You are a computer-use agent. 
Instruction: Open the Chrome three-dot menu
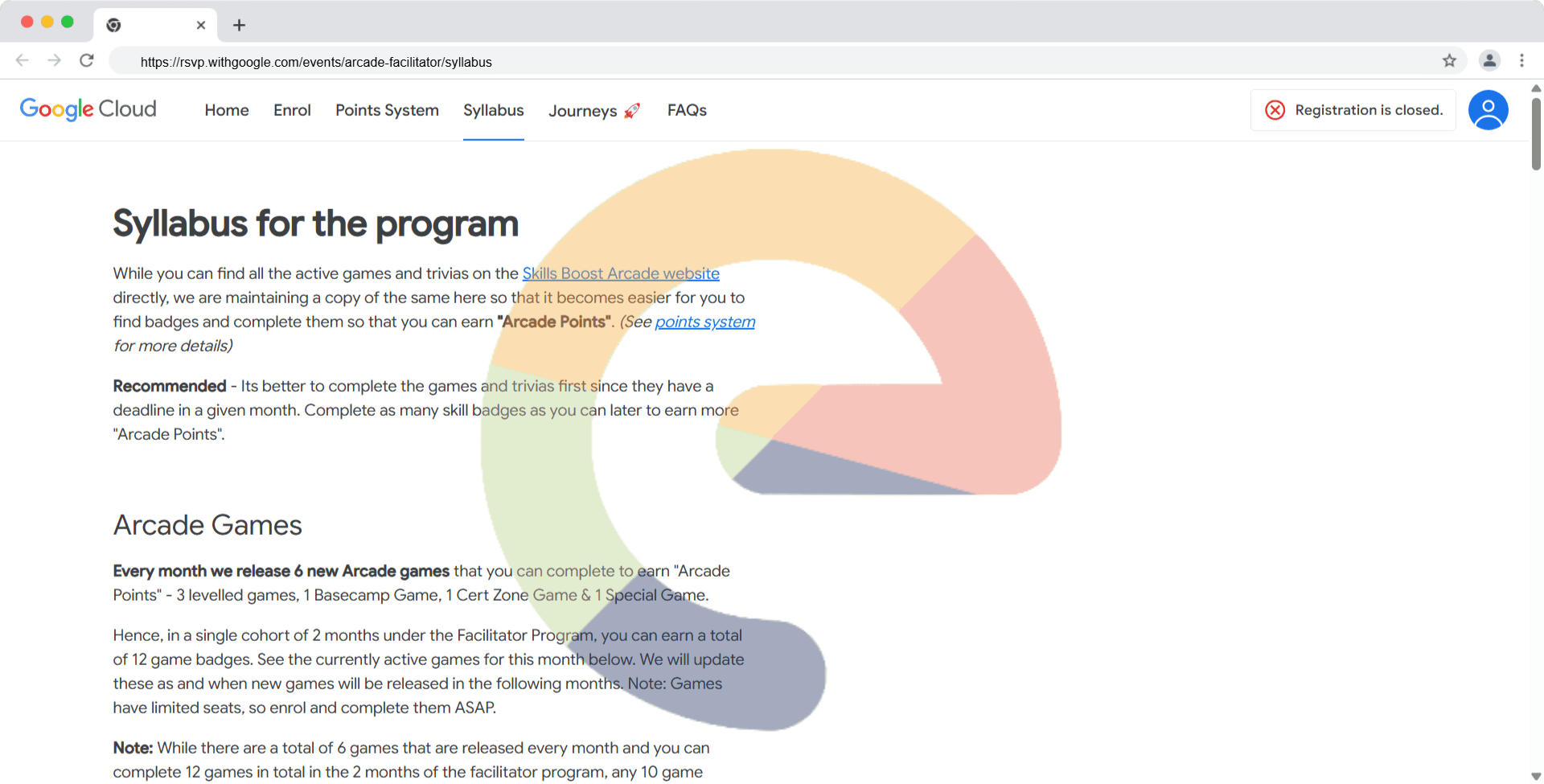tap(1521, 60)
